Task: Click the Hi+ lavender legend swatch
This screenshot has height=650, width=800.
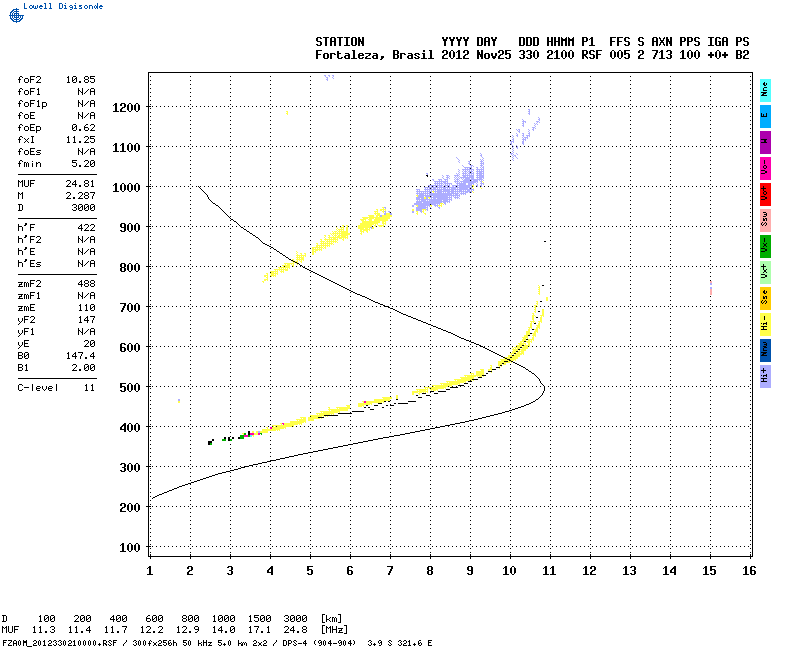Action: pyautogui.click(x=764, y=376)
